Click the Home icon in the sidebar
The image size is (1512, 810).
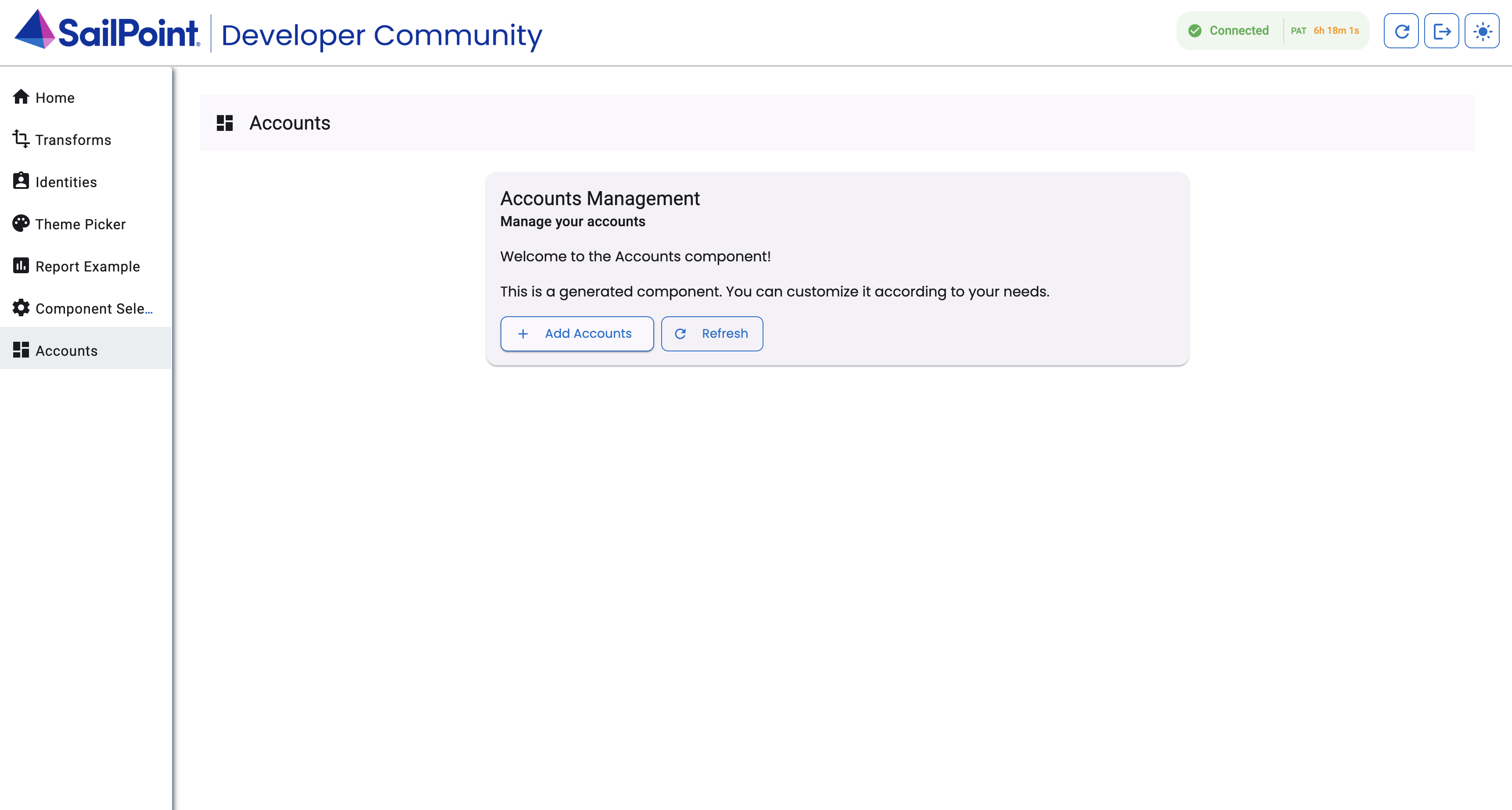pyautogui.click(x=21, y=97)
